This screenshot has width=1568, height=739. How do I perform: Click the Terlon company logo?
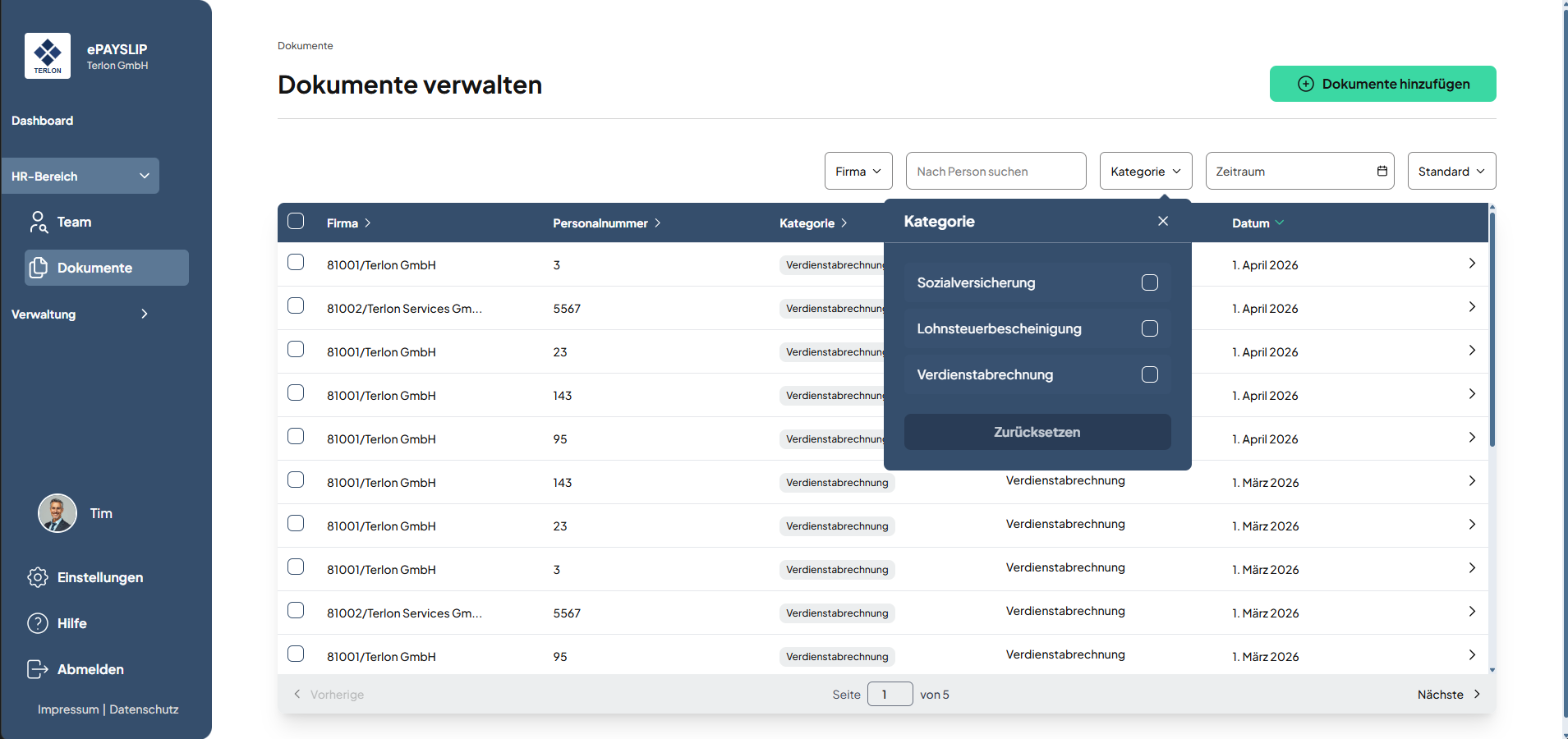[48, 56]
